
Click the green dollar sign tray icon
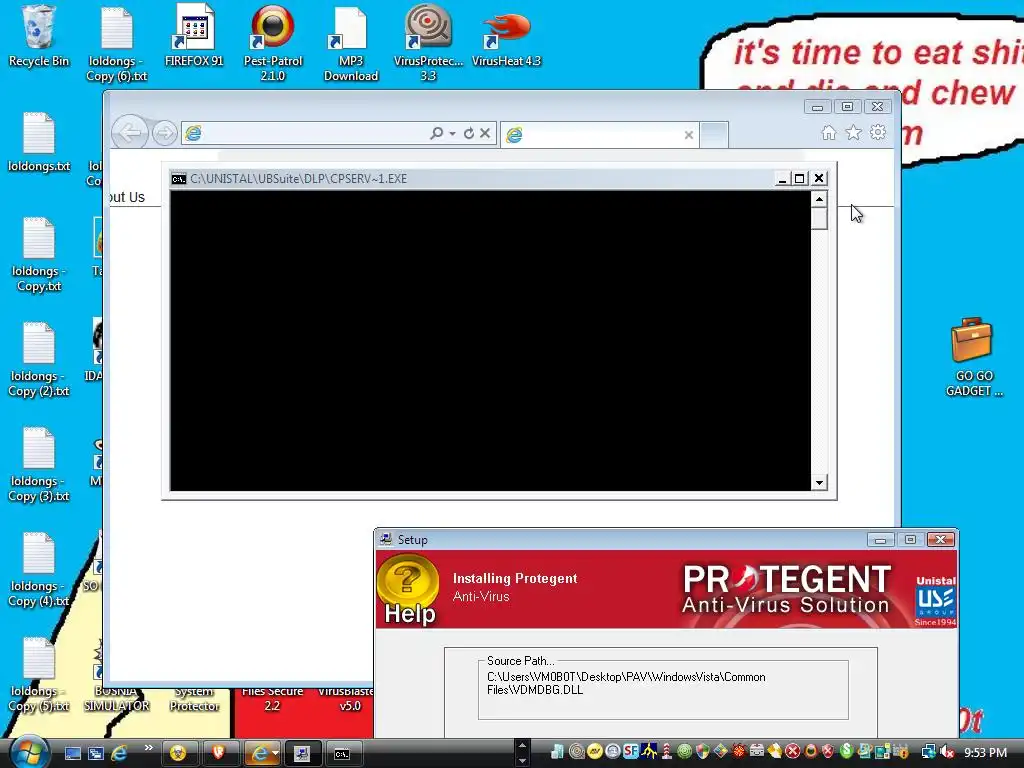(846, 751)
